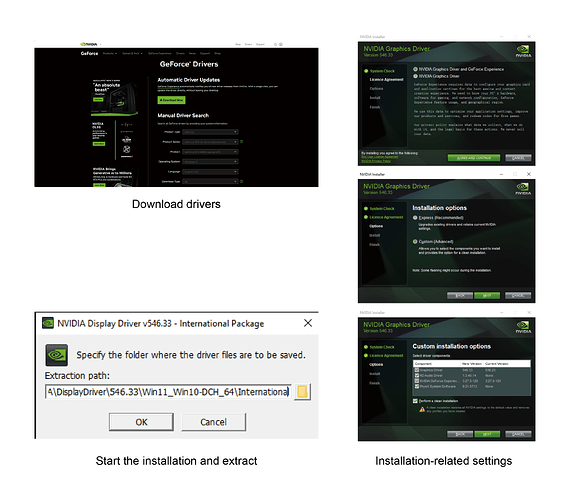Click Back in the Custom installation window
571x500 pixels.
pyautogui.click(x=460, y=434)
